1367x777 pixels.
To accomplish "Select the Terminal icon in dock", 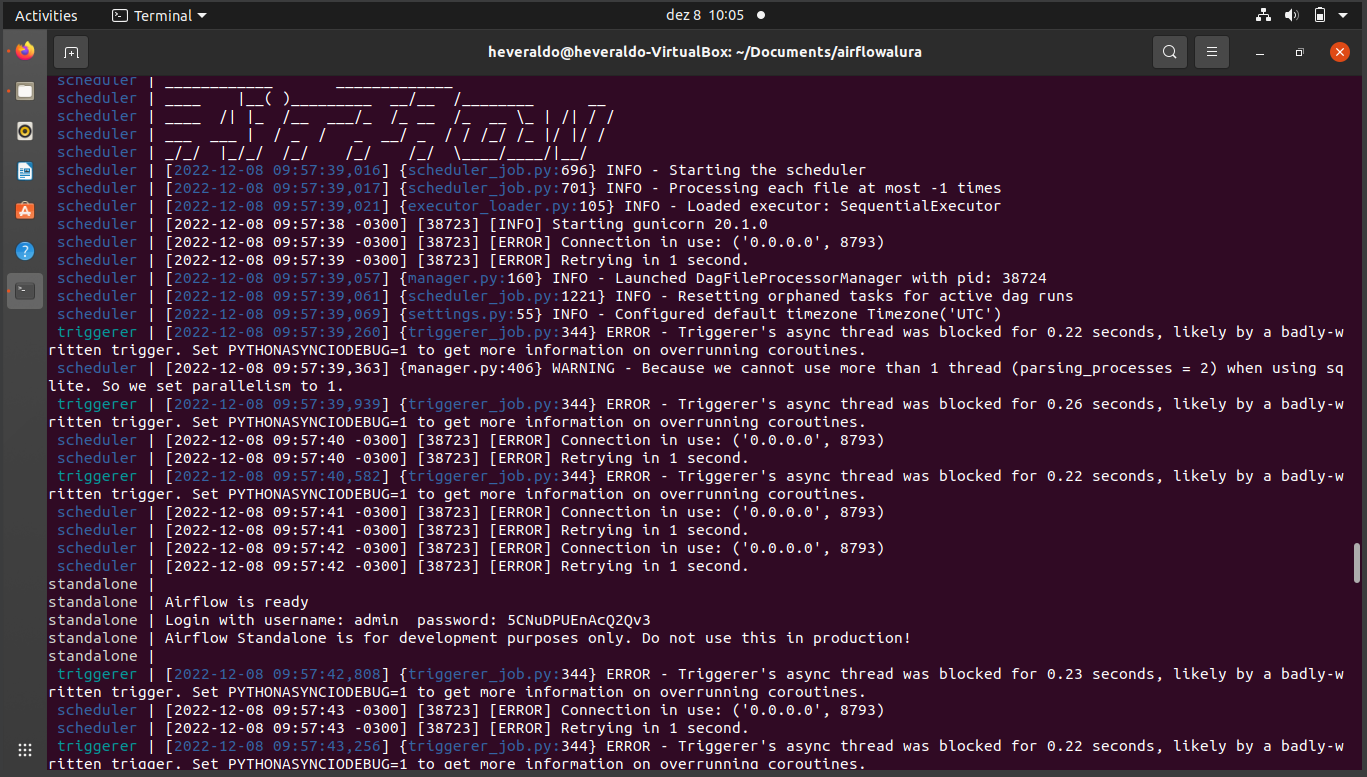I will (x=25, y=291).
